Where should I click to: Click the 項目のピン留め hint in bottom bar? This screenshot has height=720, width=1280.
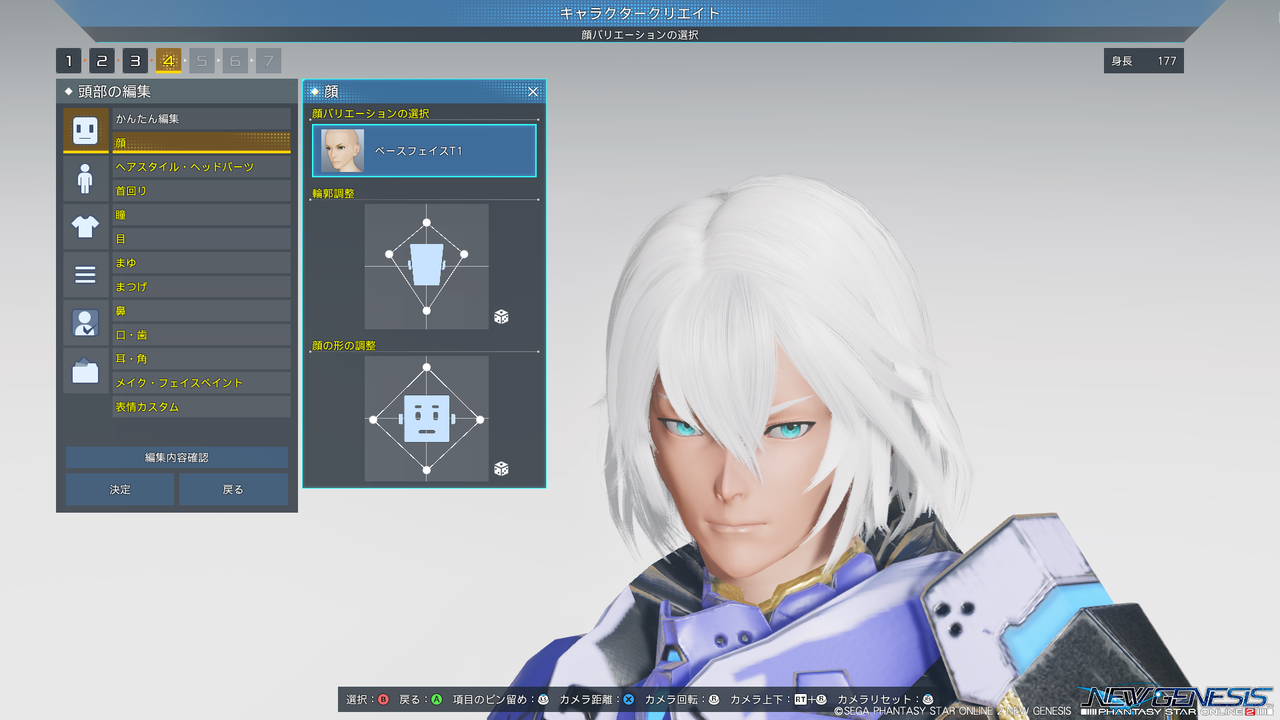pyautogui.click(x=500, y=699)
